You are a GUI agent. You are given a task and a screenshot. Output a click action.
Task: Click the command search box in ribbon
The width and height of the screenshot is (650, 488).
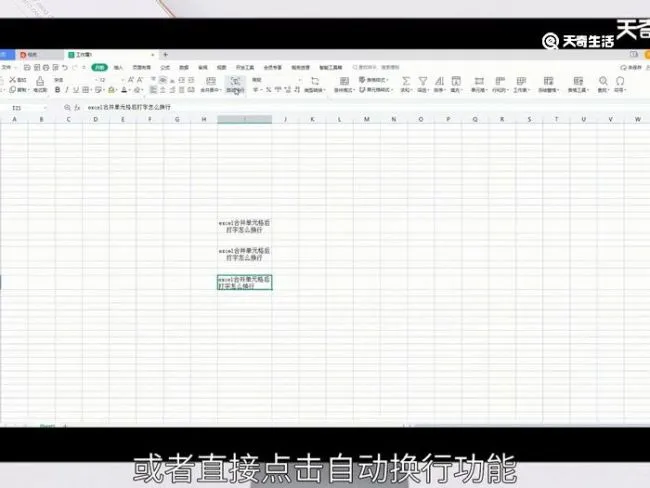point(376,67)
